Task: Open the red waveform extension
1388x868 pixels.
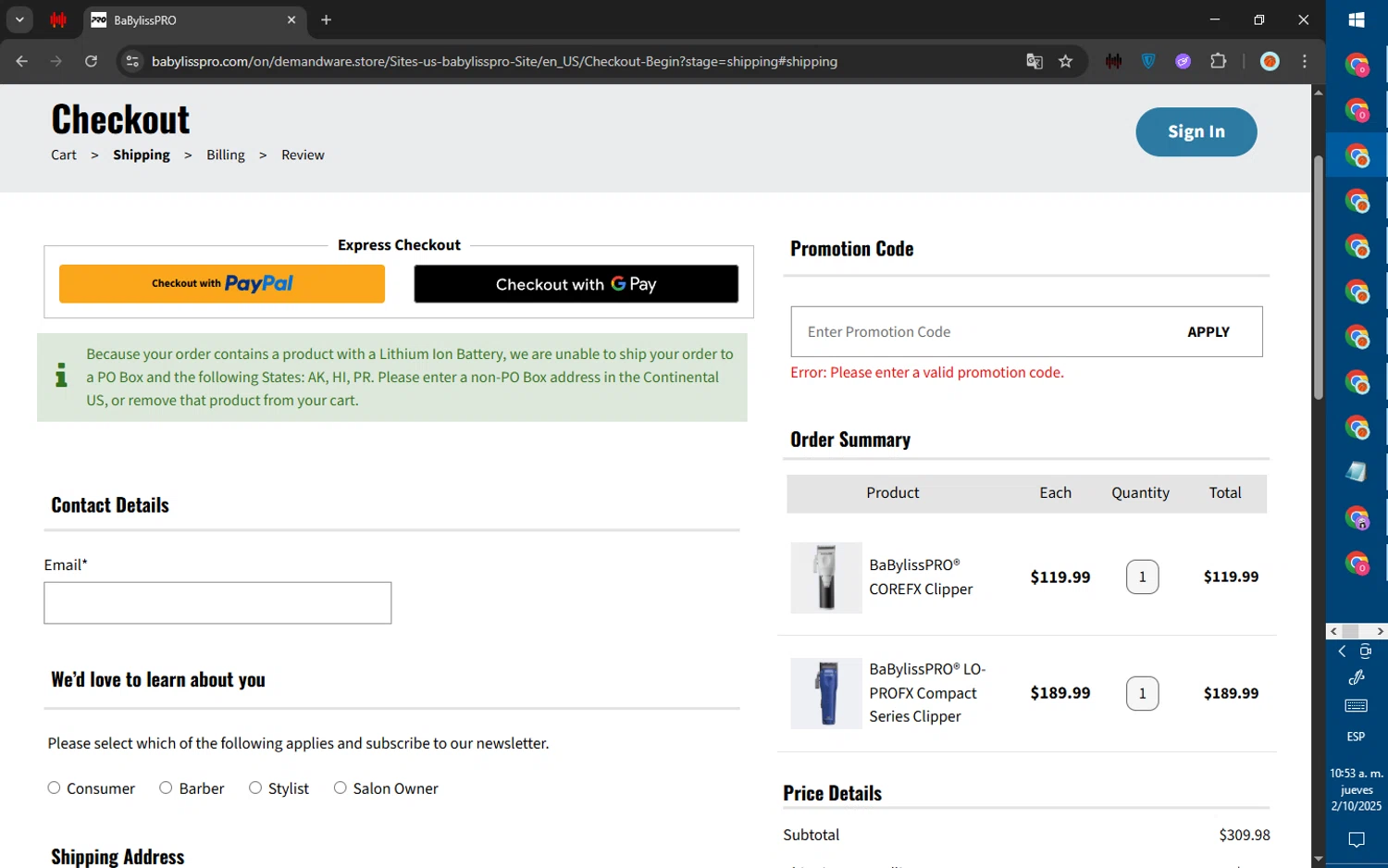Action: (x=1114, y=61)
